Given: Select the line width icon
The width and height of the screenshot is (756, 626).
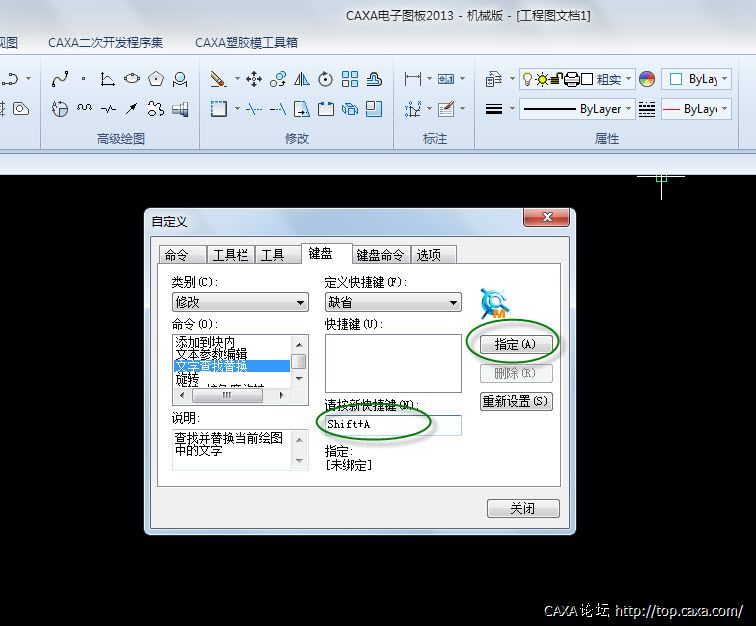Looking at the screenshot, I should pyautogui.click(x=494, y=109).
